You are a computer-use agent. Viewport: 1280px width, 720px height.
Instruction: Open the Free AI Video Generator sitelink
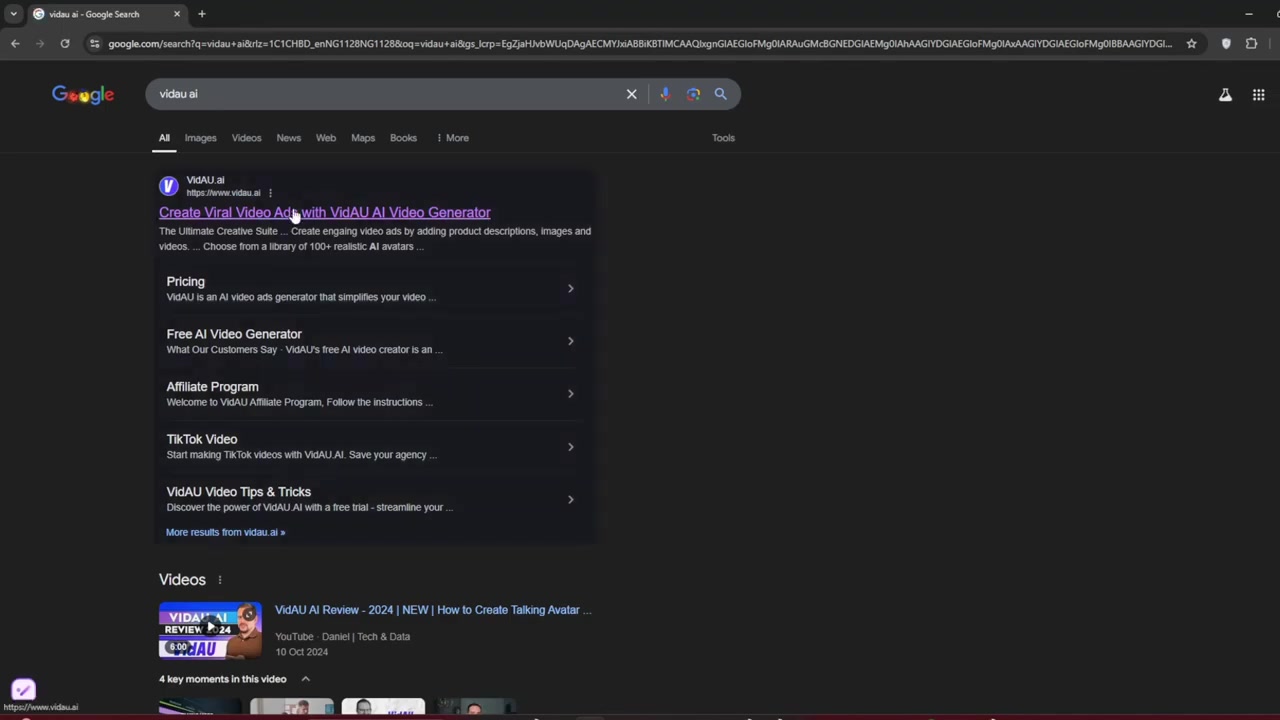[x=234, y=334]
